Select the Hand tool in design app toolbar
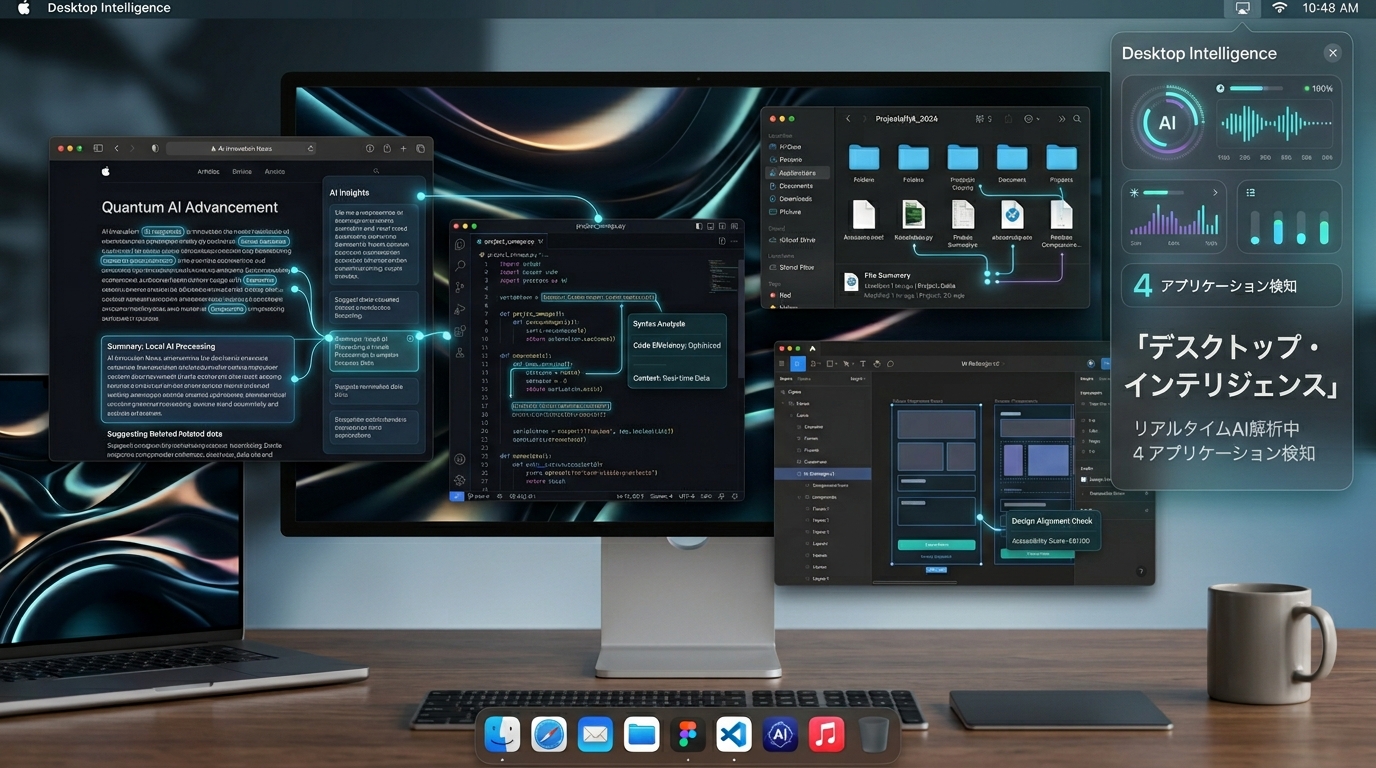 click(877, 364)
